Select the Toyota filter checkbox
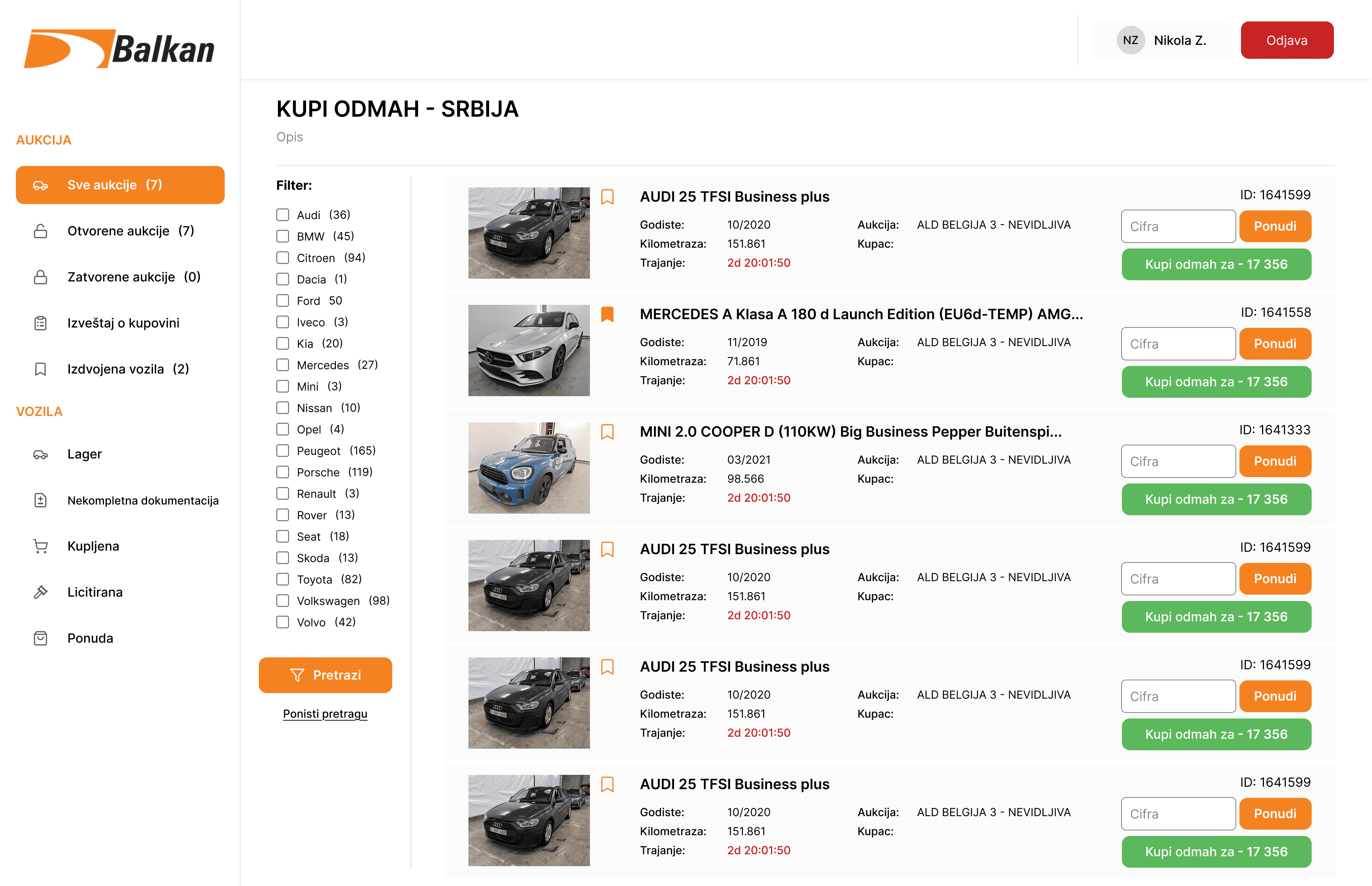The width and height of the screenshot is (1372, 886). coord(282,579)
